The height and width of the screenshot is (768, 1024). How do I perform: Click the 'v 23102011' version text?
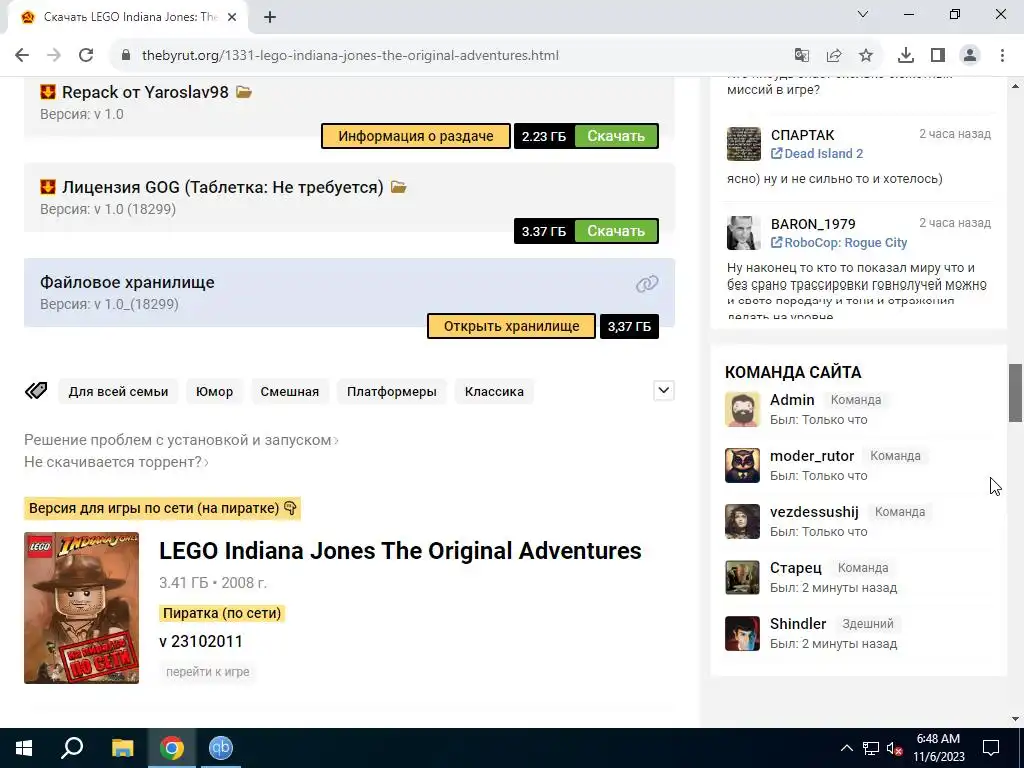pyautogui.click(x=201, y=641)
